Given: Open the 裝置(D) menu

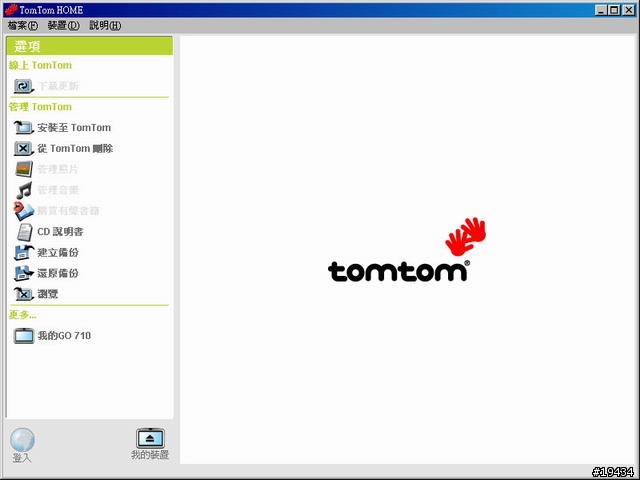Looking at the screenshot, I should click(63, 25).
